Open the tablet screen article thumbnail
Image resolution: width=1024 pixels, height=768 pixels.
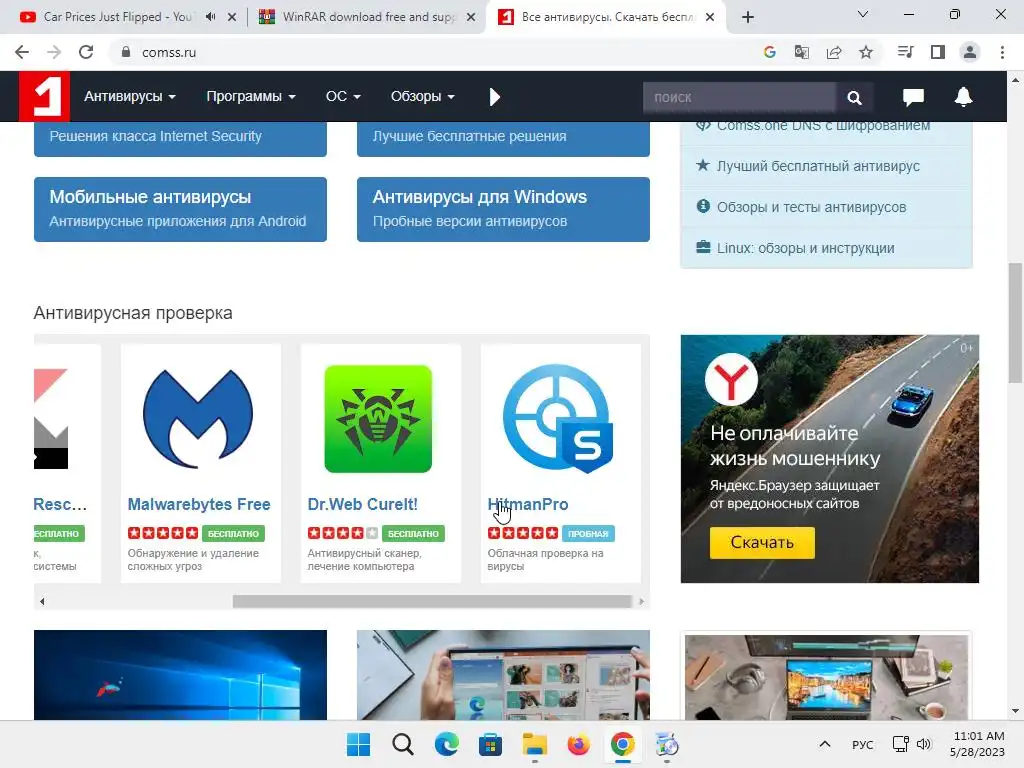point(503,675)
